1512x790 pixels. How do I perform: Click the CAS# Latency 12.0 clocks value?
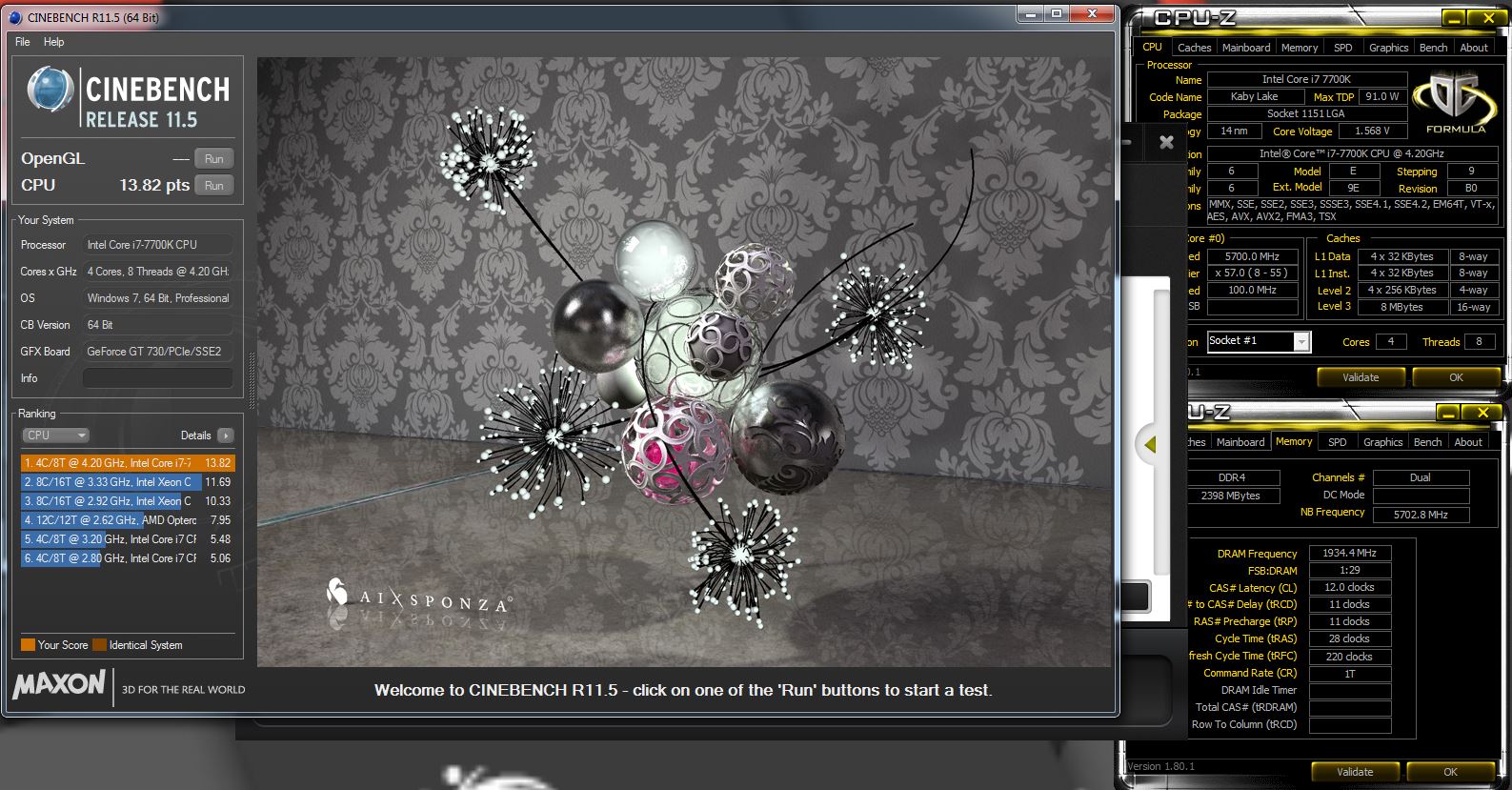click(x=1349, y=587)
